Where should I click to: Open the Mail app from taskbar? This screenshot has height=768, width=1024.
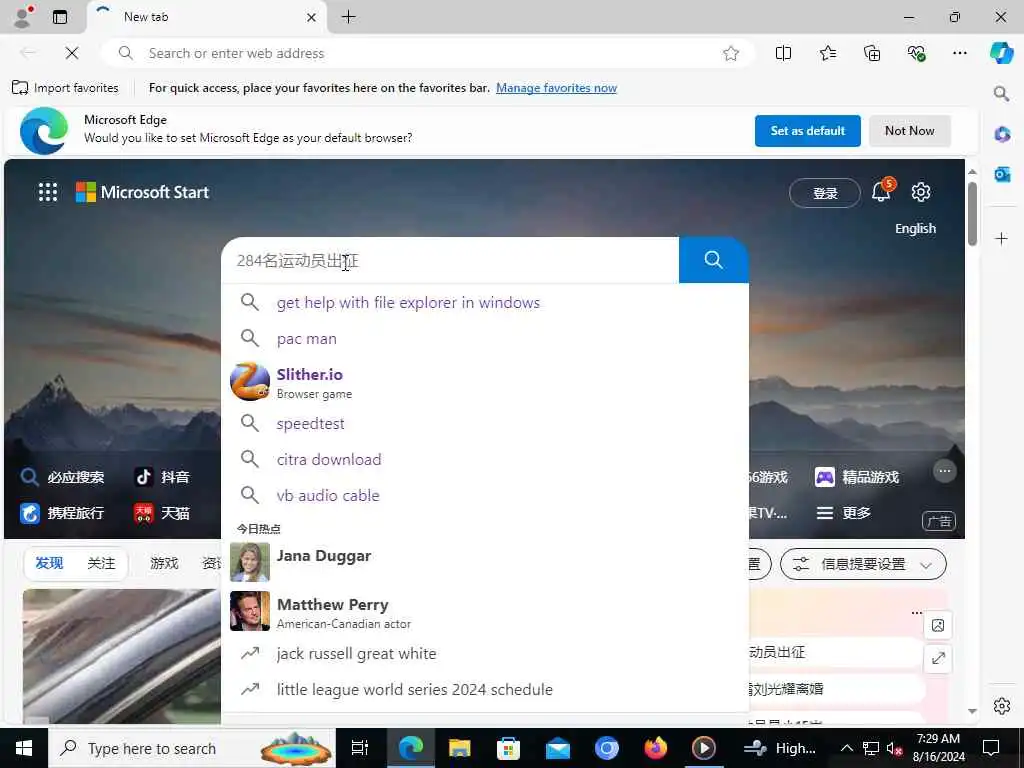(x=558, y=748)
